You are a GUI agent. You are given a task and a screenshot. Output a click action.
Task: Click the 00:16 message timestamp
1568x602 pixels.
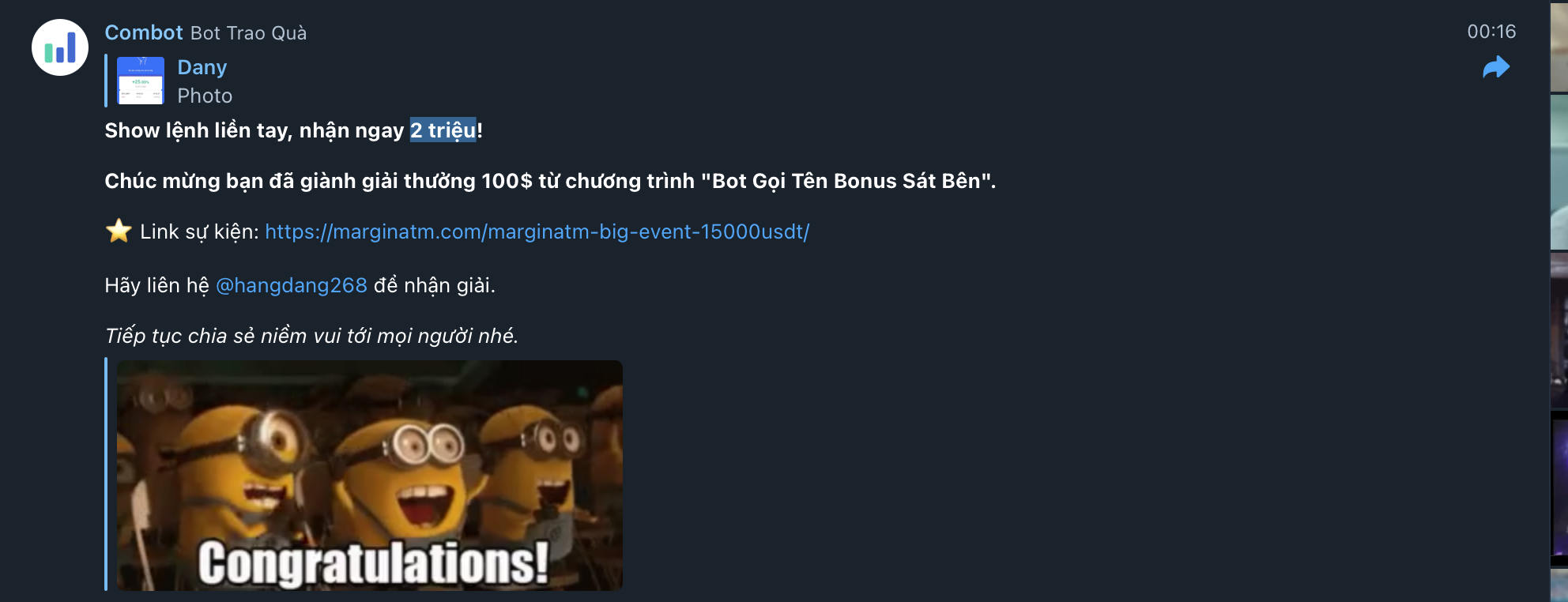click(1491, 32)
